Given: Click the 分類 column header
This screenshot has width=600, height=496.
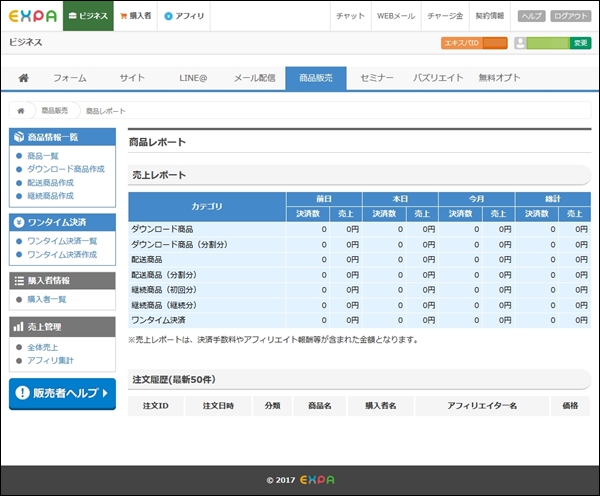Looking at the screenshot, I should [x=272, y=406].
